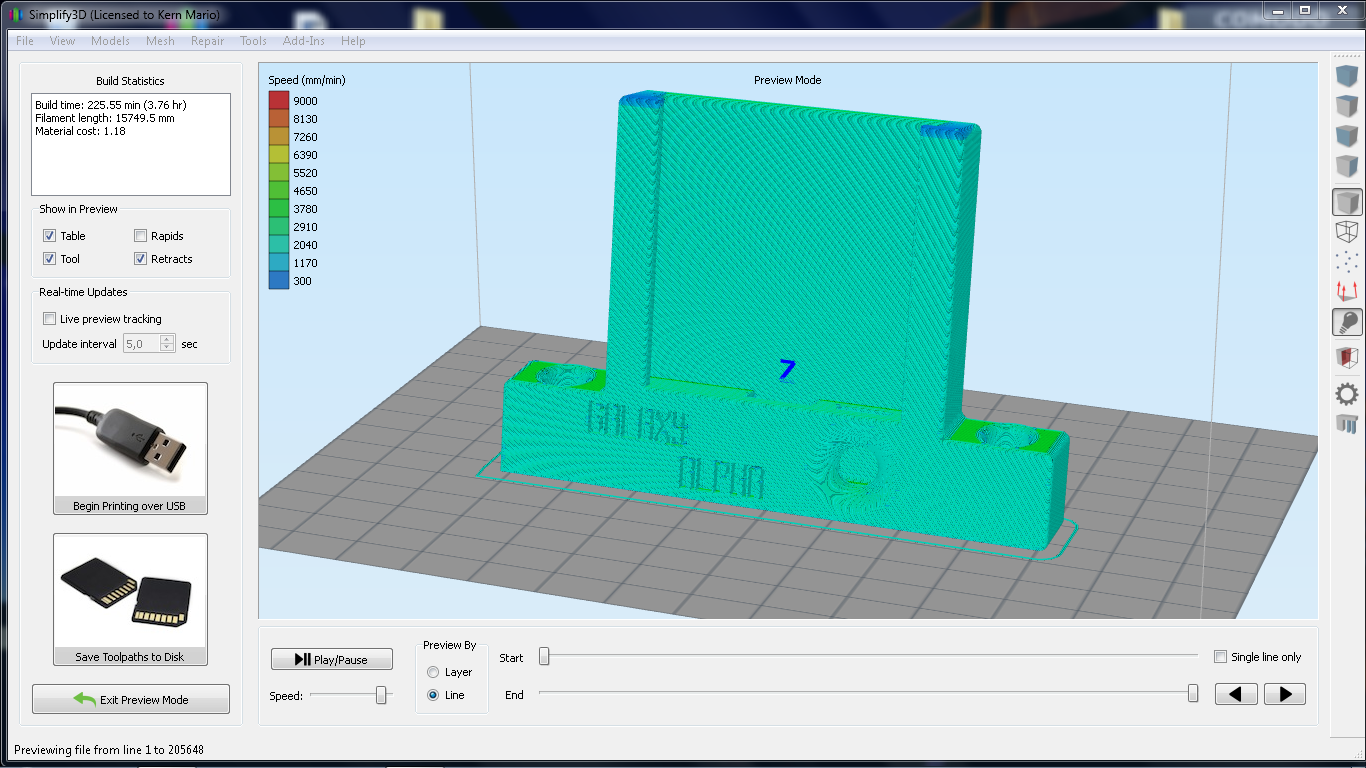The image size is (1366, 768).
Task: Open cross section view icon
Action: point(1347,357)
